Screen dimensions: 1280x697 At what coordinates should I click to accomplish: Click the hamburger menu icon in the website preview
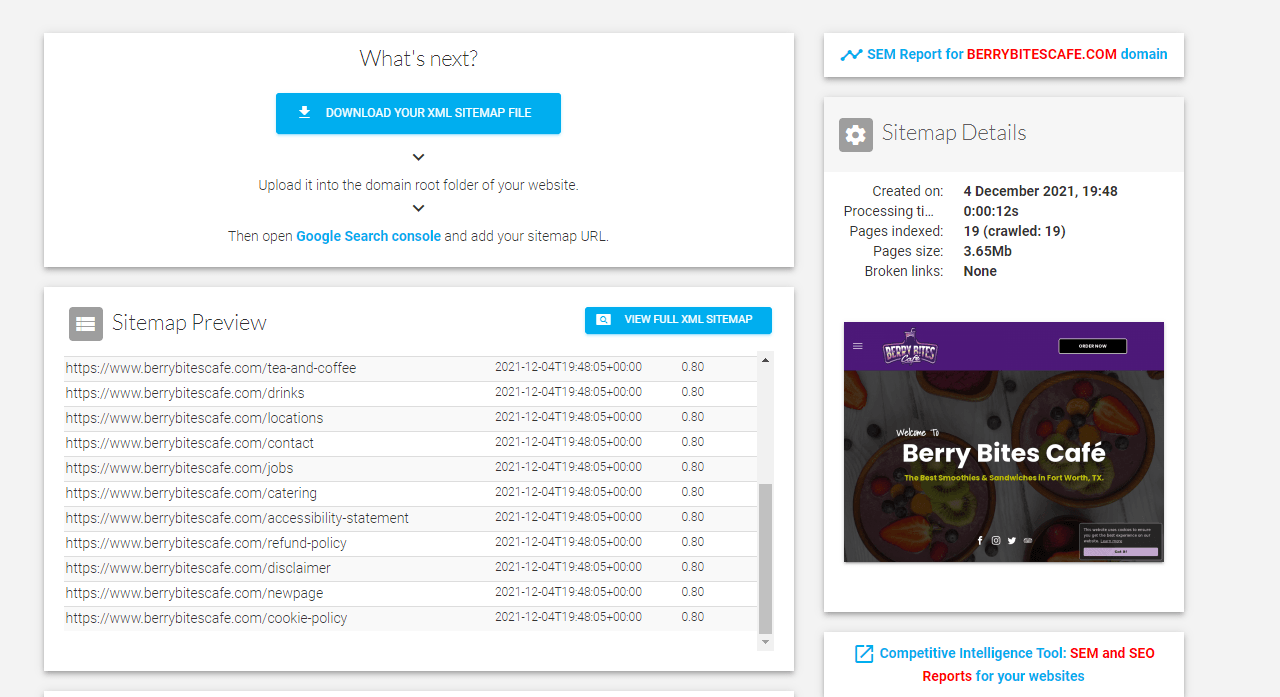pyautogui.click(x=858, y=346)
